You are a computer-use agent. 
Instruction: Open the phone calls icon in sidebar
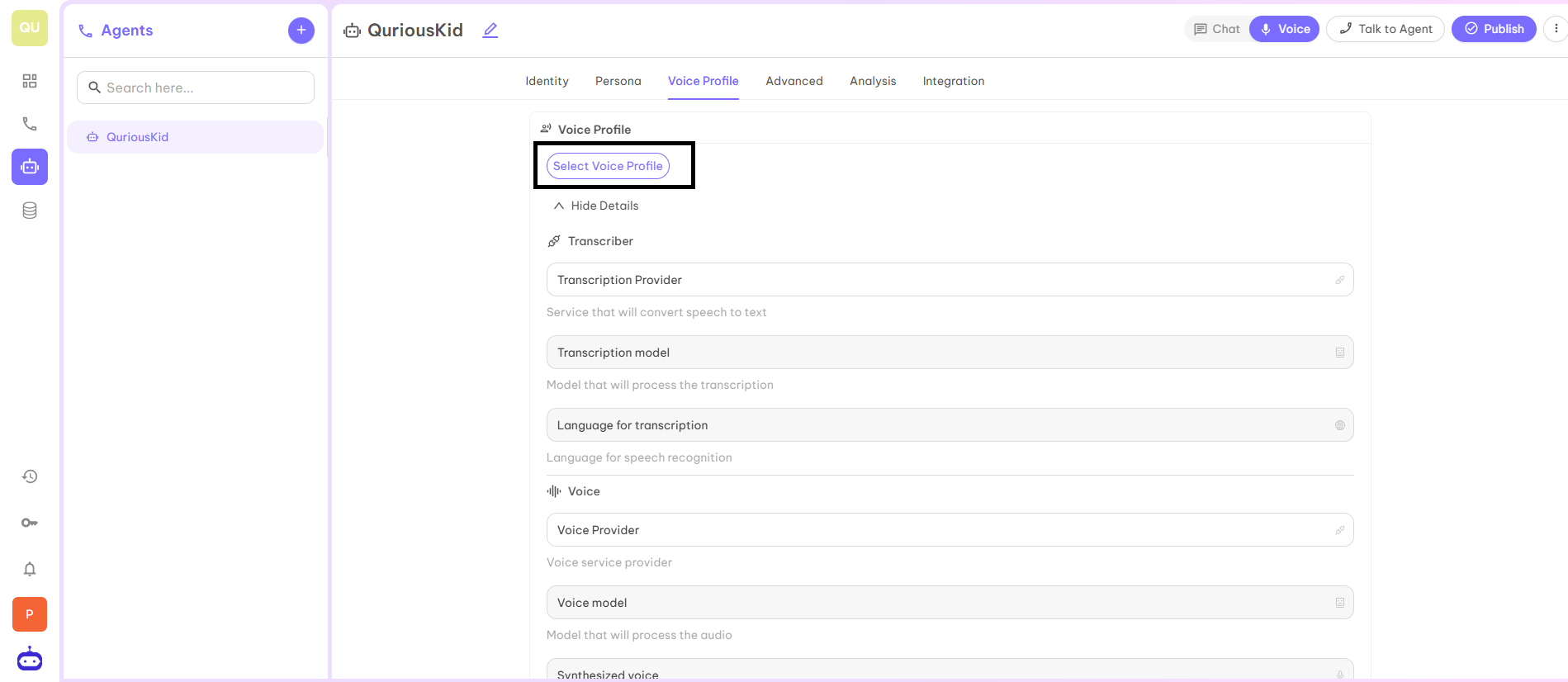(30, 124)
